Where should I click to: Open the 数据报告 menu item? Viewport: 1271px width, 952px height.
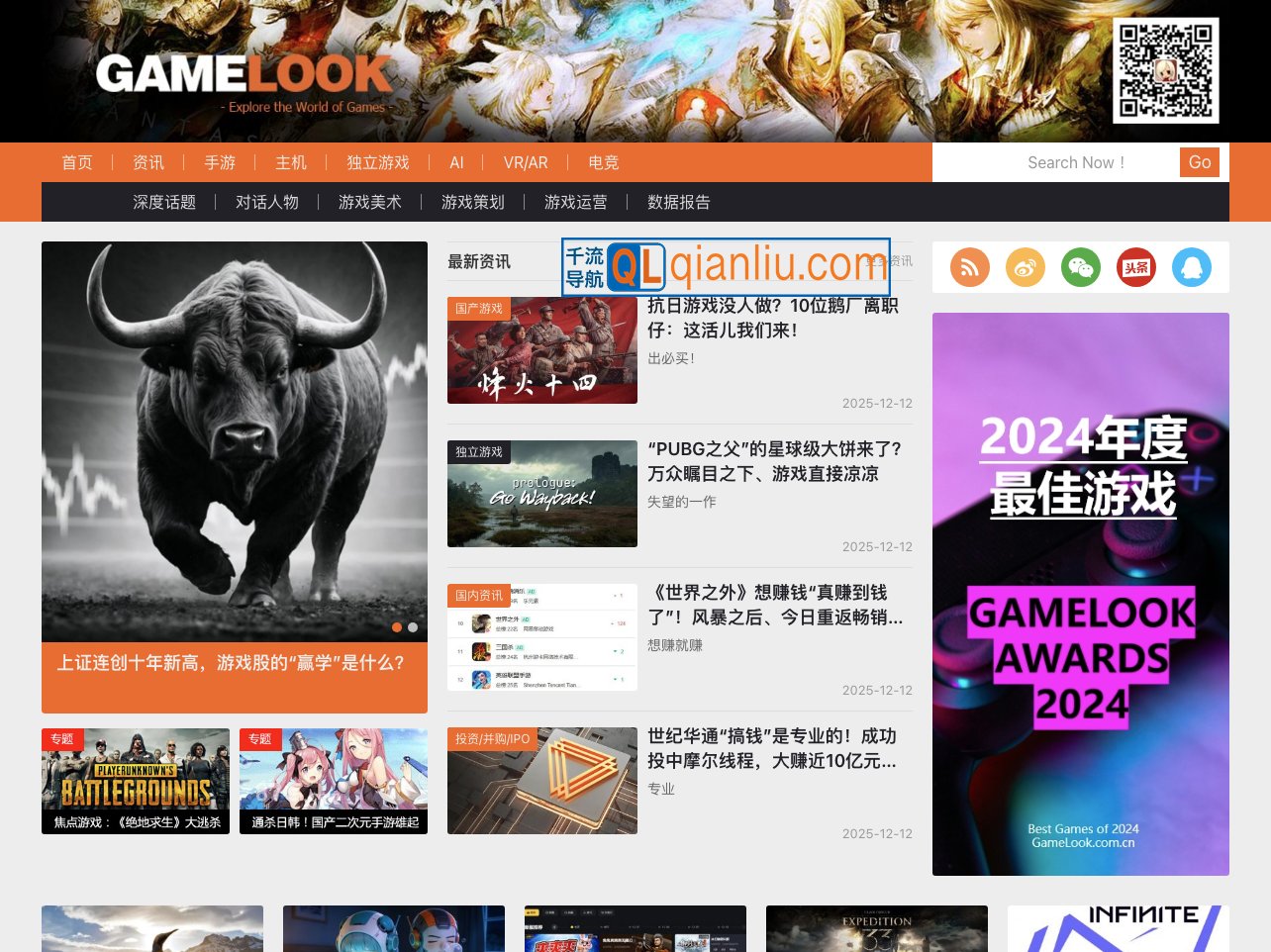(x=679, y=202)
